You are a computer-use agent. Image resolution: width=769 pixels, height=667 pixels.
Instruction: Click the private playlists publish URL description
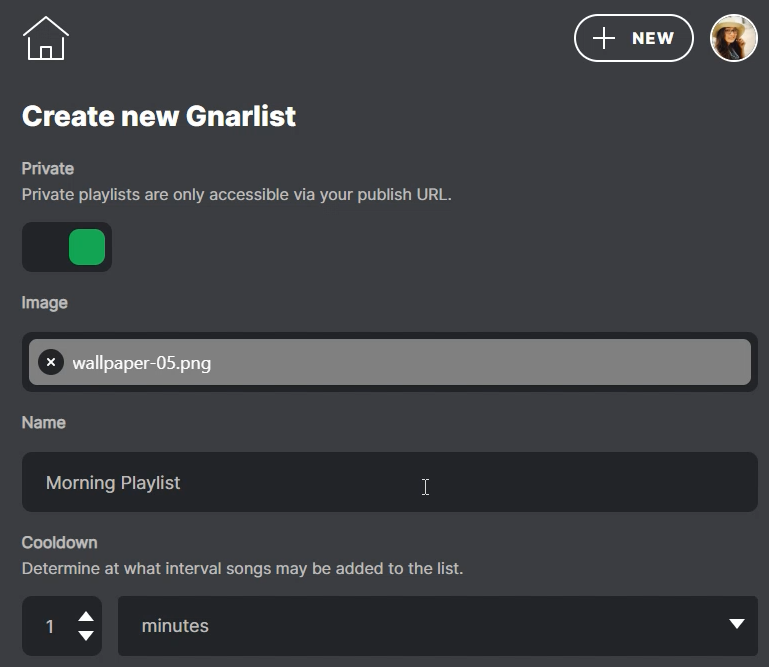click(237, 194)
